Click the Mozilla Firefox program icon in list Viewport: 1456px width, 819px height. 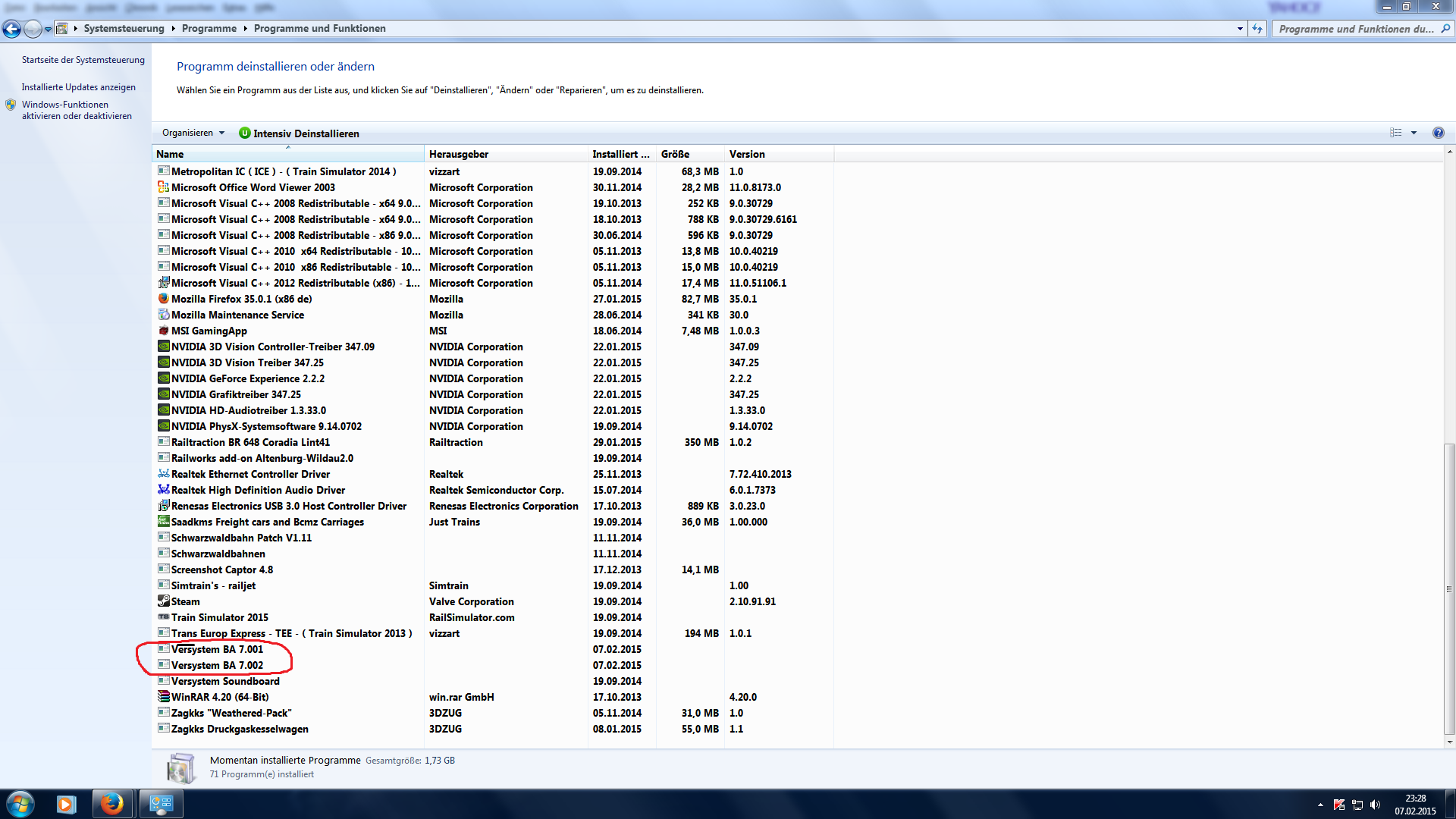click(x=163, y=299)
